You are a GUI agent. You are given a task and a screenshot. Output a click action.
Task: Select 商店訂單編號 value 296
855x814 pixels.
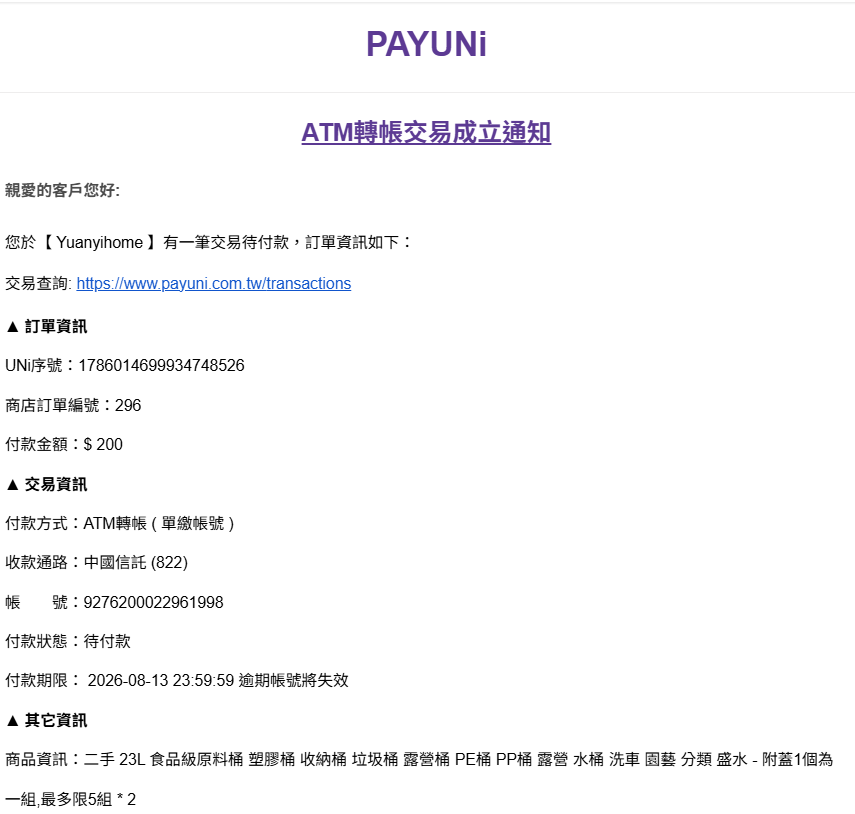coord(128,405)
